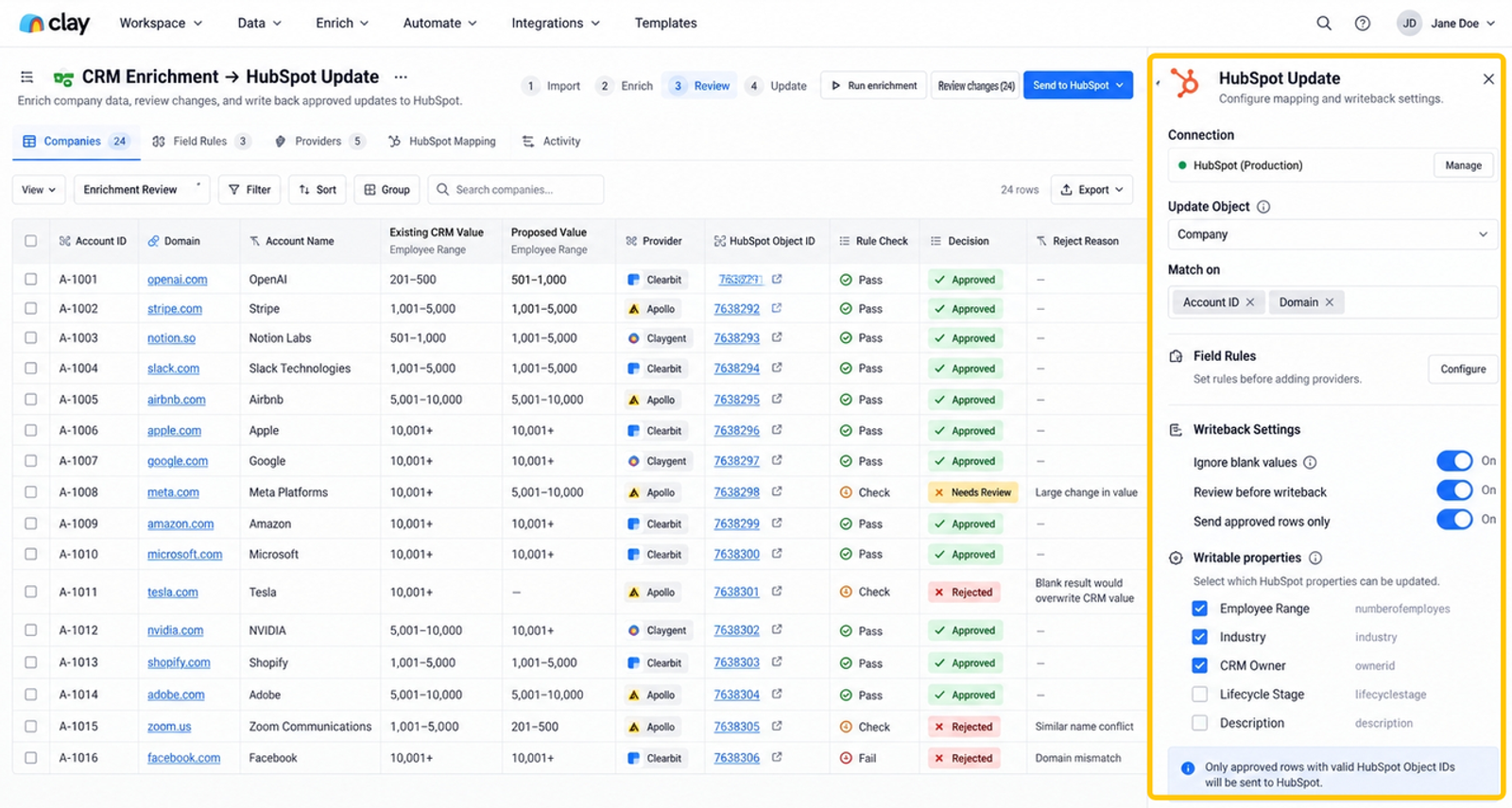Open external link icon for stripe.com row

coord(777,308)
